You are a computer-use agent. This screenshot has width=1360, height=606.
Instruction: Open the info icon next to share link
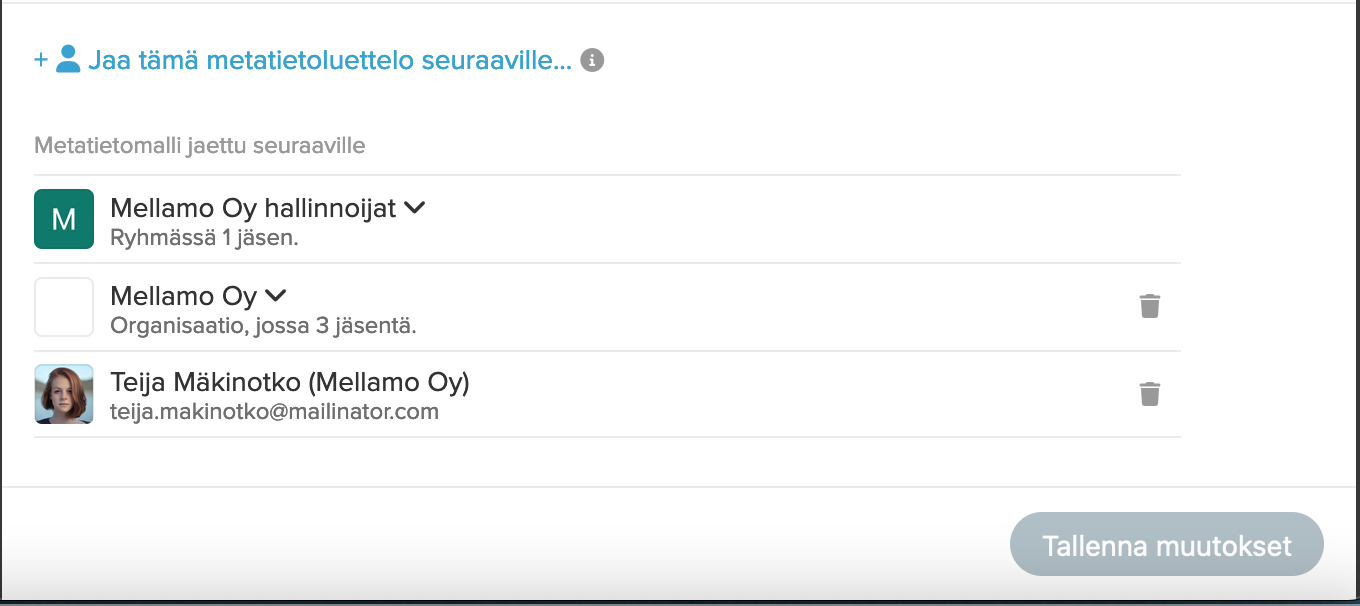point(592,61)
